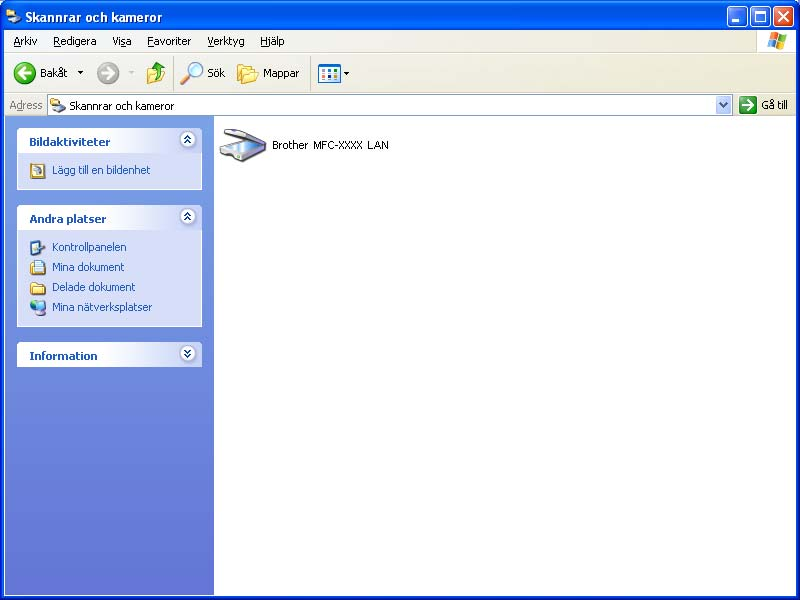
Task: Maximize the Skannrar och kameror window
Action: [x=760, y=17]
